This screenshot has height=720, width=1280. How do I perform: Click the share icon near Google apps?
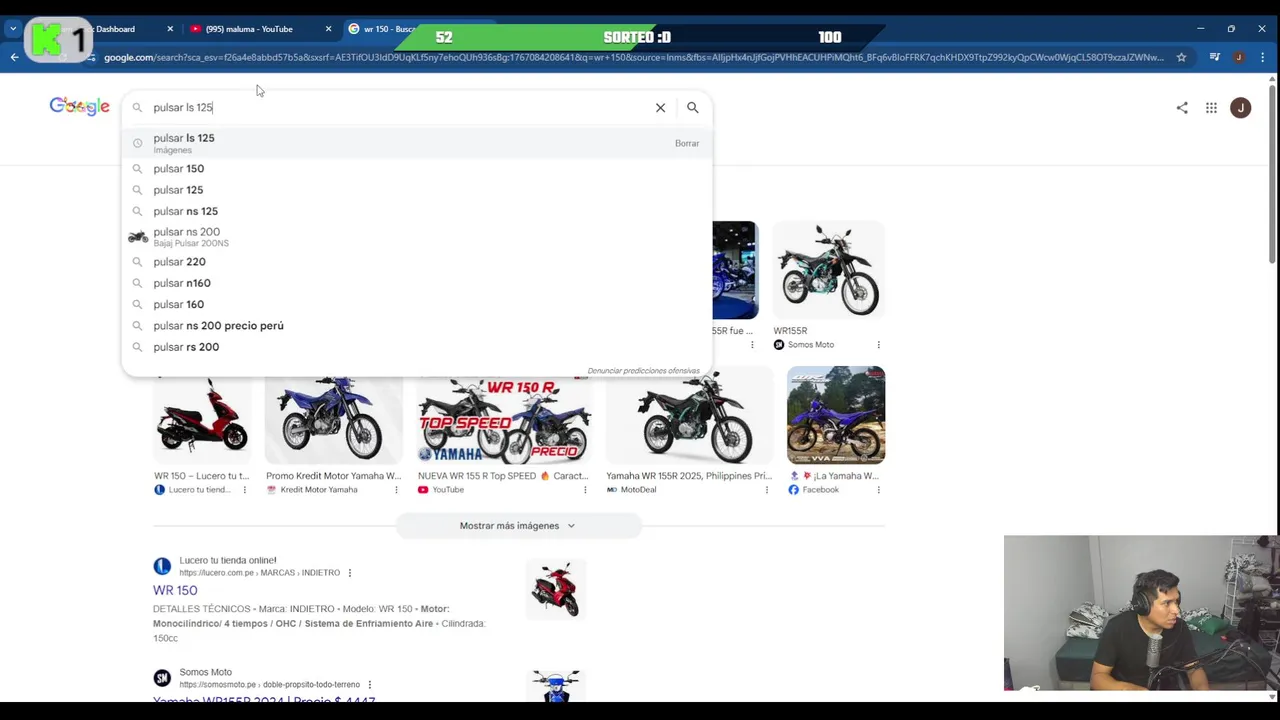[x=1182, y=107]
